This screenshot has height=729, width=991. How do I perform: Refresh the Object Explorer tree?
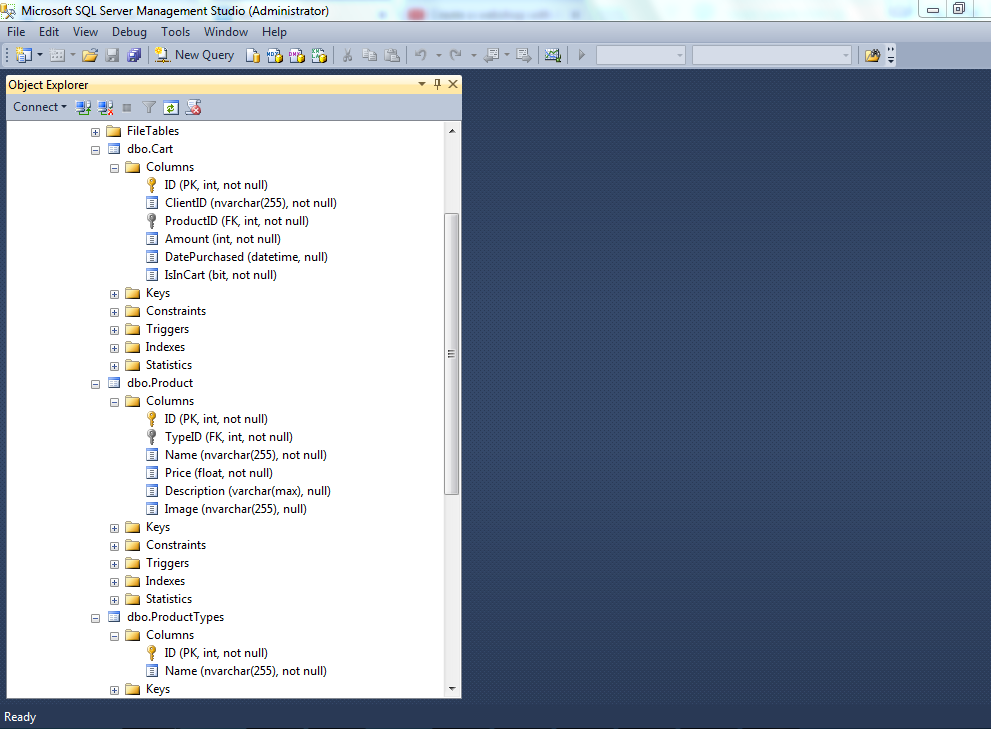(171, 108)
